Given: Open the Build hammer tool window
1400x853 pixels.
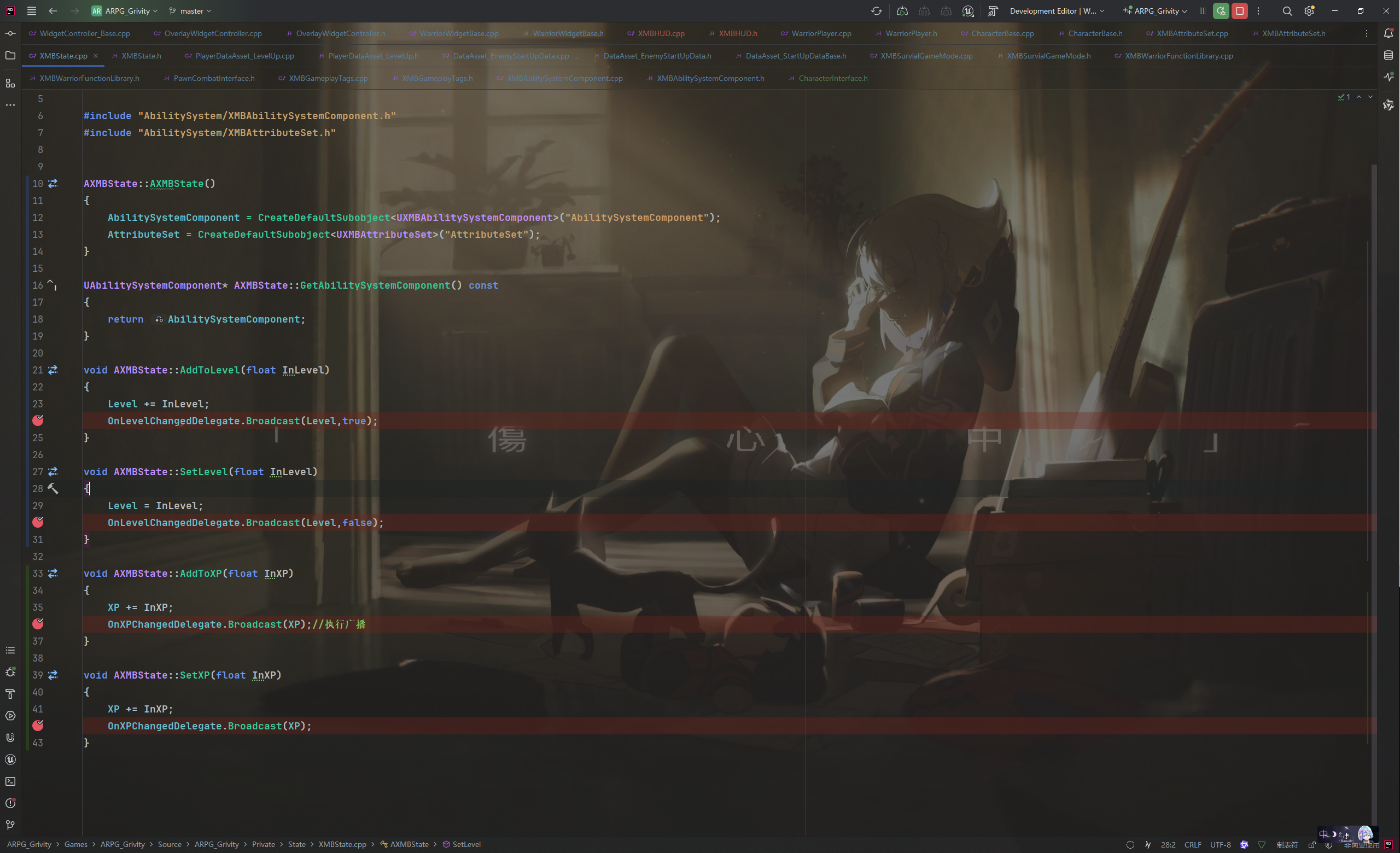Looking at the screenshot, I should coord(10,693).
